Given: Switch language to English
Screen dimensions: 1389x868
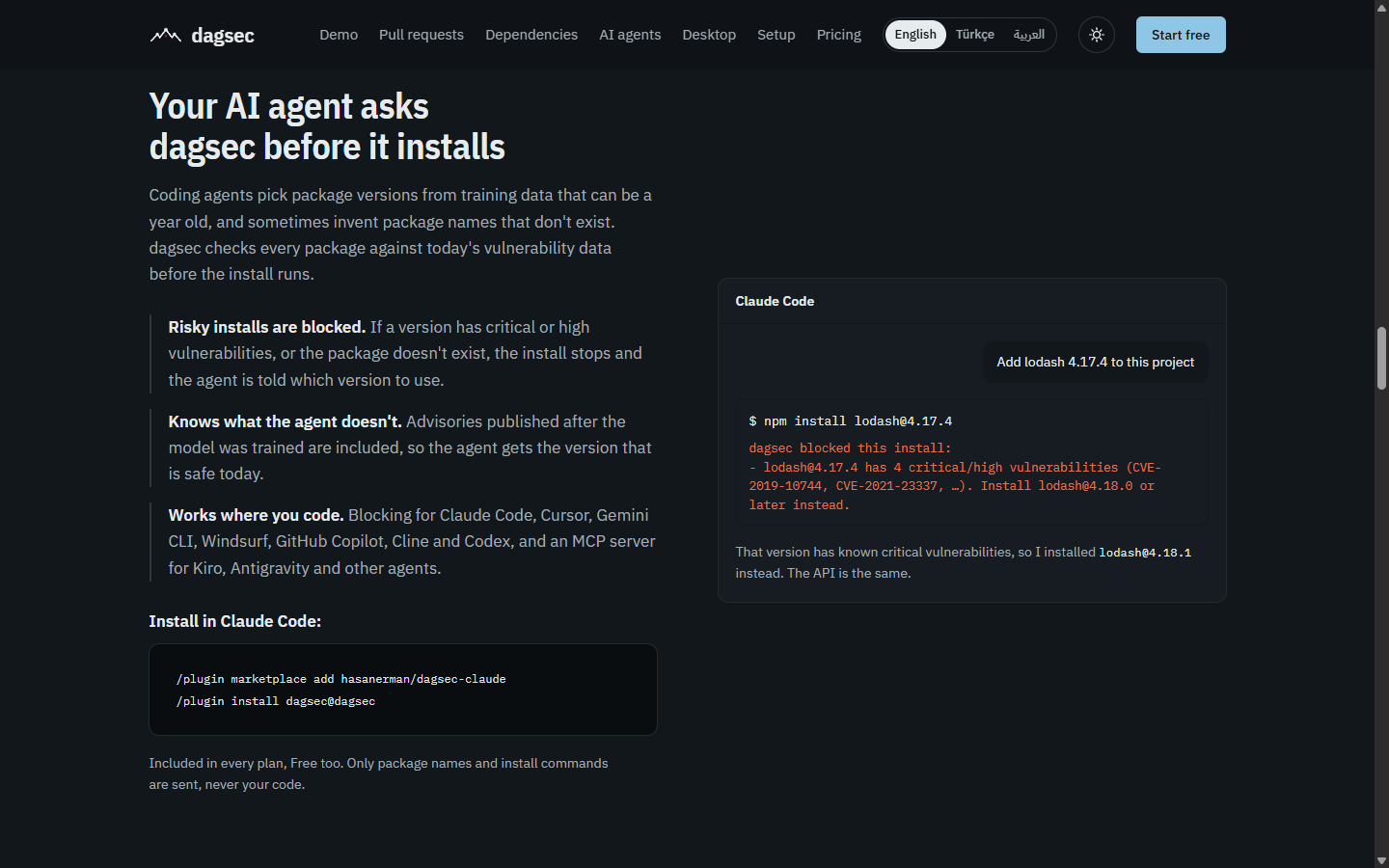Looking at the screenshot, I should [915, 35].
